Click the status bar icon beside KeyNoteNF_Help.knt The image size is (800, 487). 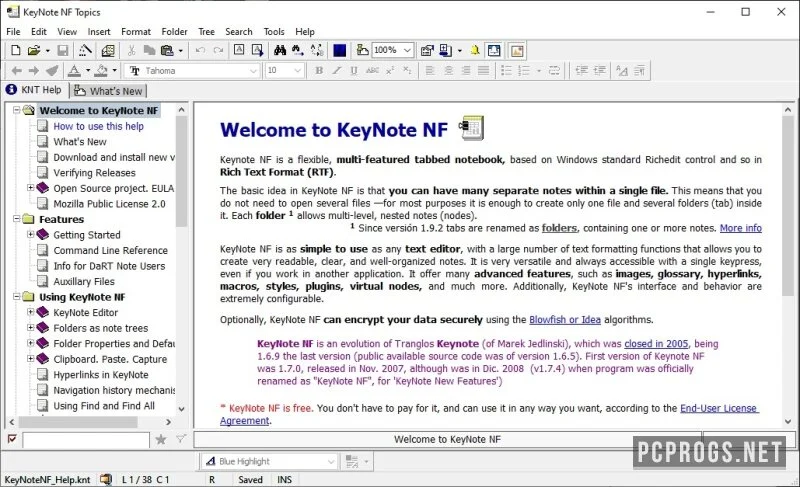[106, 479]
